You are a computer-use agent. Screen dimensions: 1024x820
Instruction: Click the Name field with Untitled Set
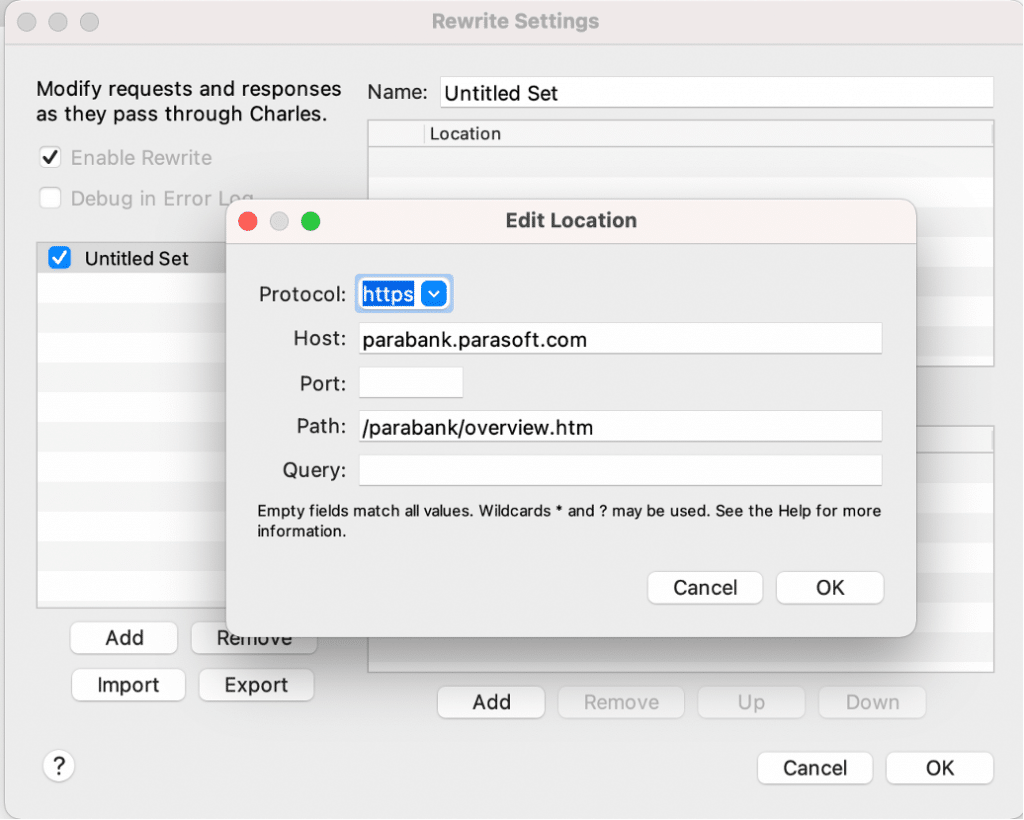click(x=715, y=93)
